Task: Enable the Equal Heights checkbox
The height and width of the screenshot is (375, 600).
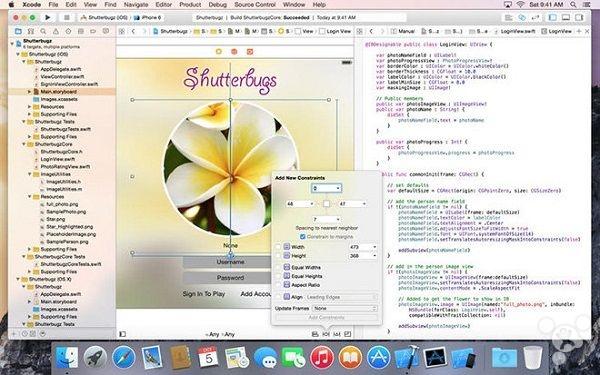Action: 278,276
